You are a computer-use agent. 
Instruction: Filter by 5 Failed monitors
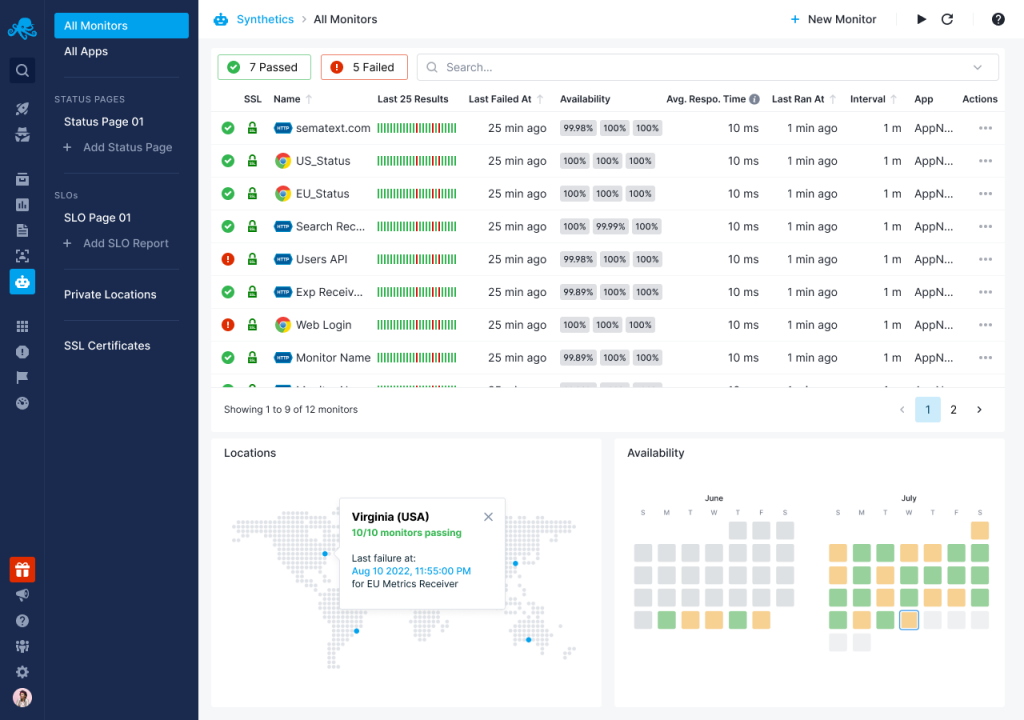[x=364, y=67]
